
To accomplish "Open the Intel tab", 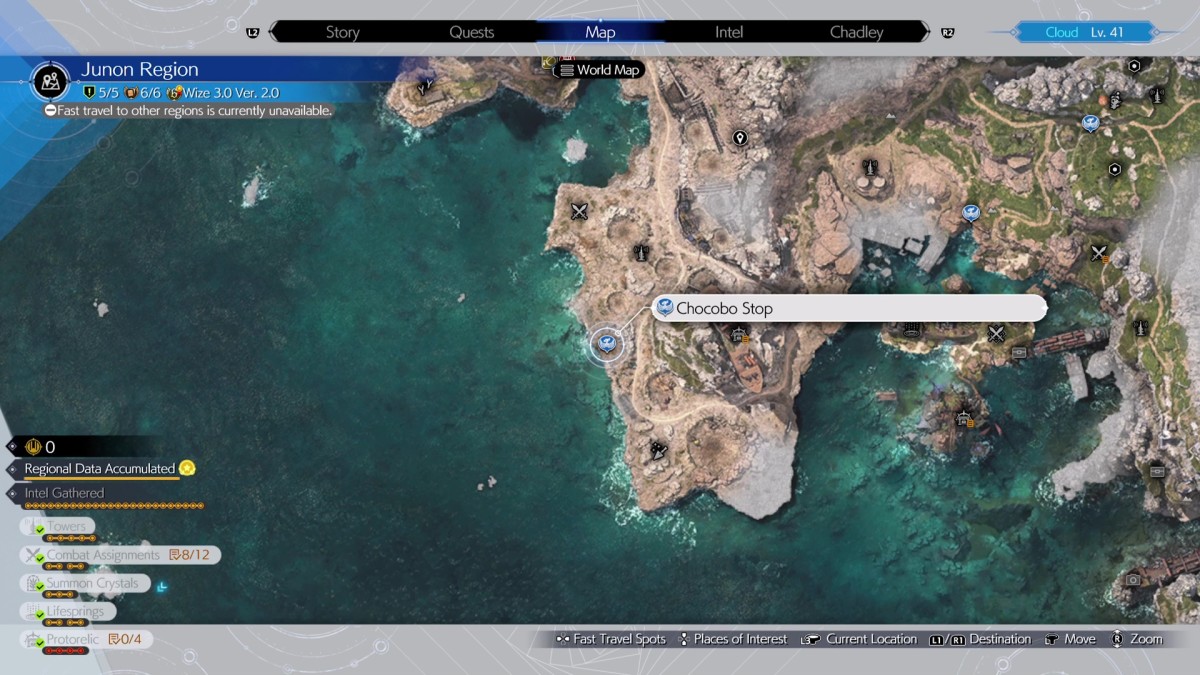I will (x=729, y=32).
